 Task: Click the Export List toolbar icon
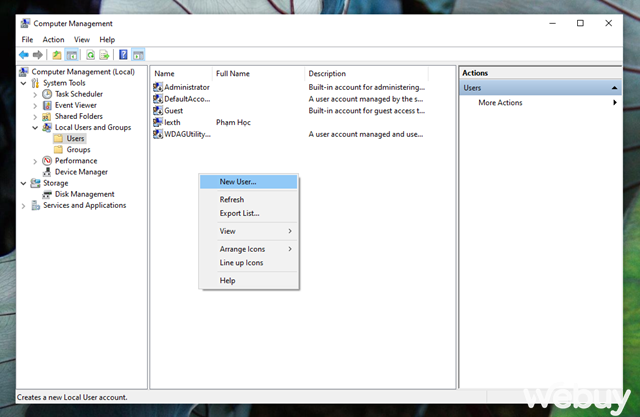click(x=104, y=55)
